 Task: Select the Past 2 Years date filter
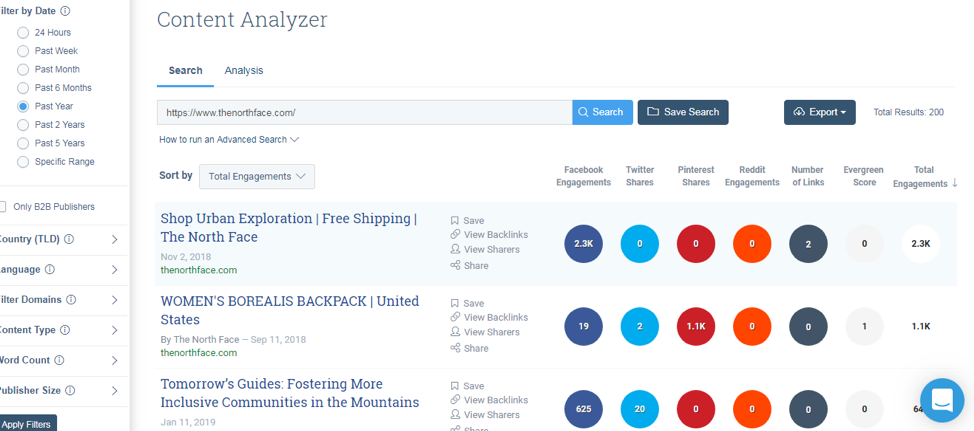pos(23,125)
